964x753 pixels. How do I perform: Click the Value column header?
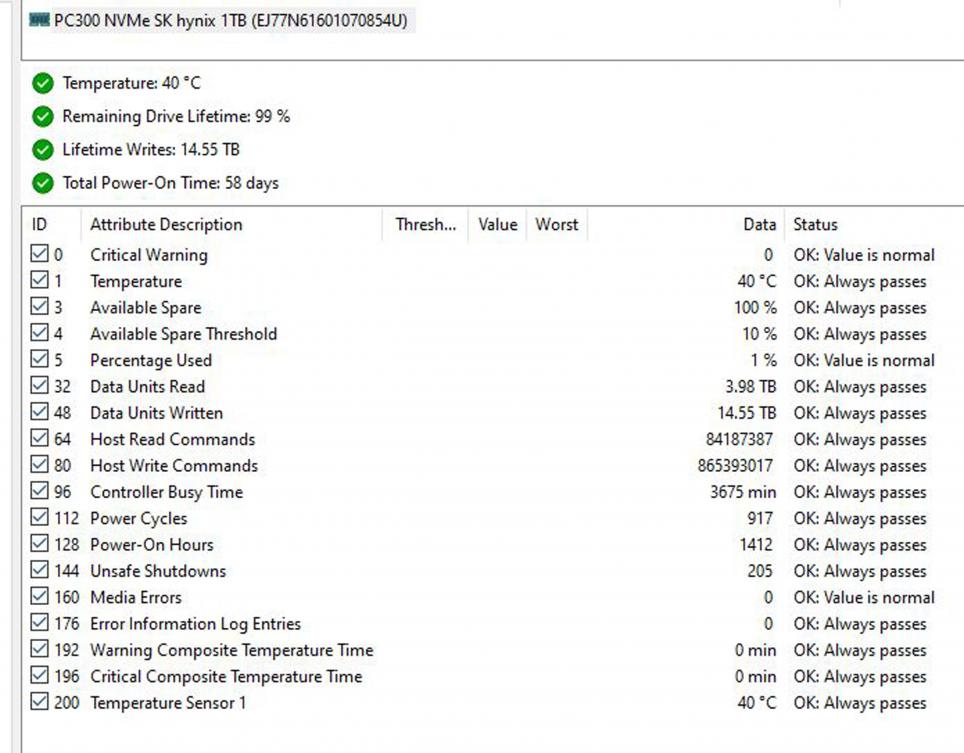[497, 225]
